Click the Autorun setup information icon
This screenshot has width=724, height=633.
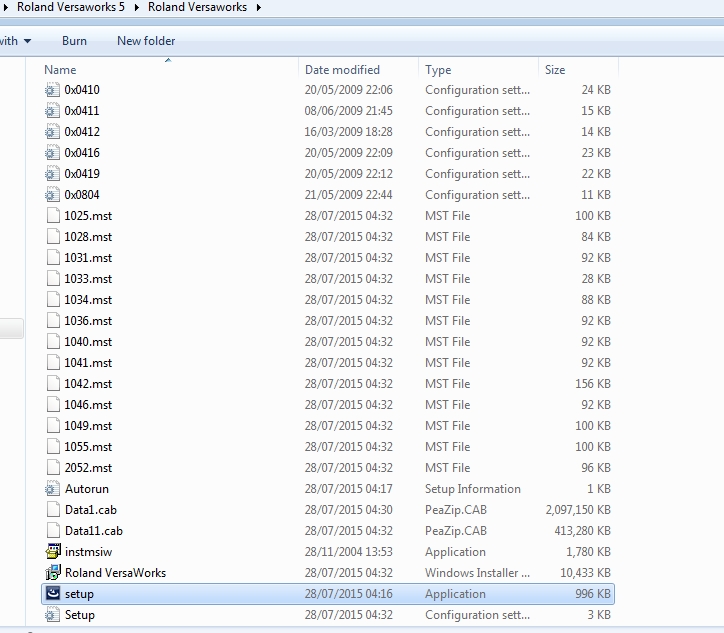[x=53, y=489]
